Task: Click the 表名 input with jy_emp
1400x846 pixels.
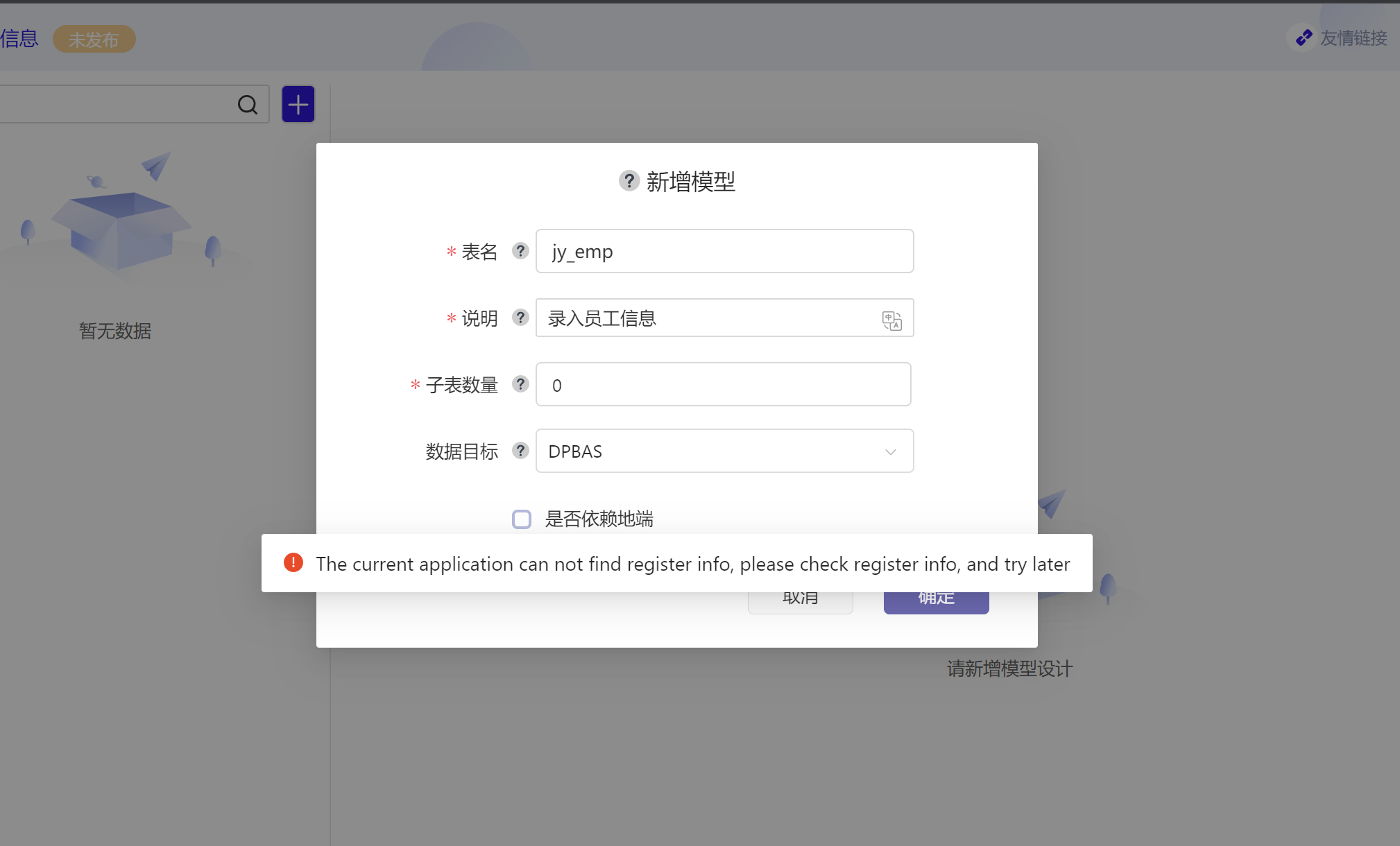Action: tap(724, 251)
